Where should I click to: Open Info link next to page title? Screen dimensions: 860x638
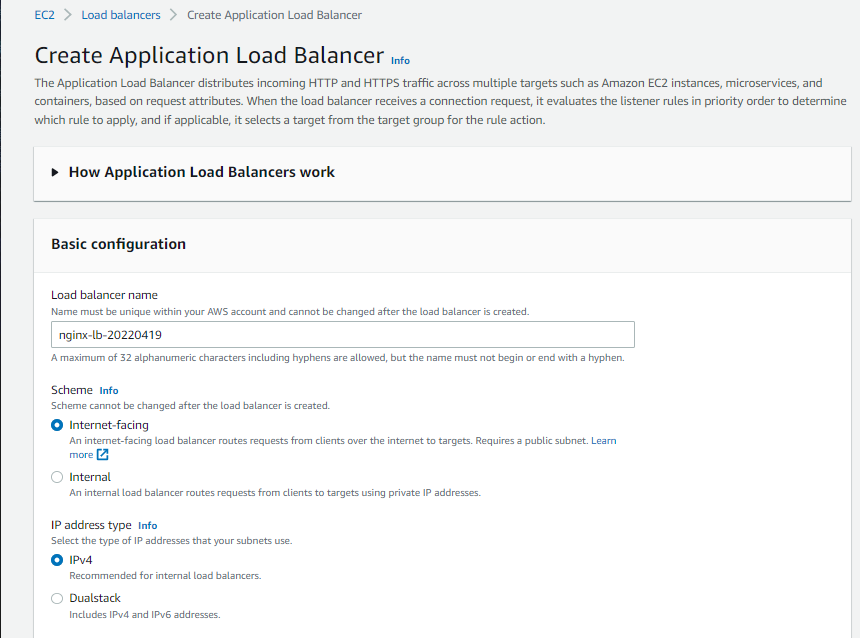(x=400, y=60)
